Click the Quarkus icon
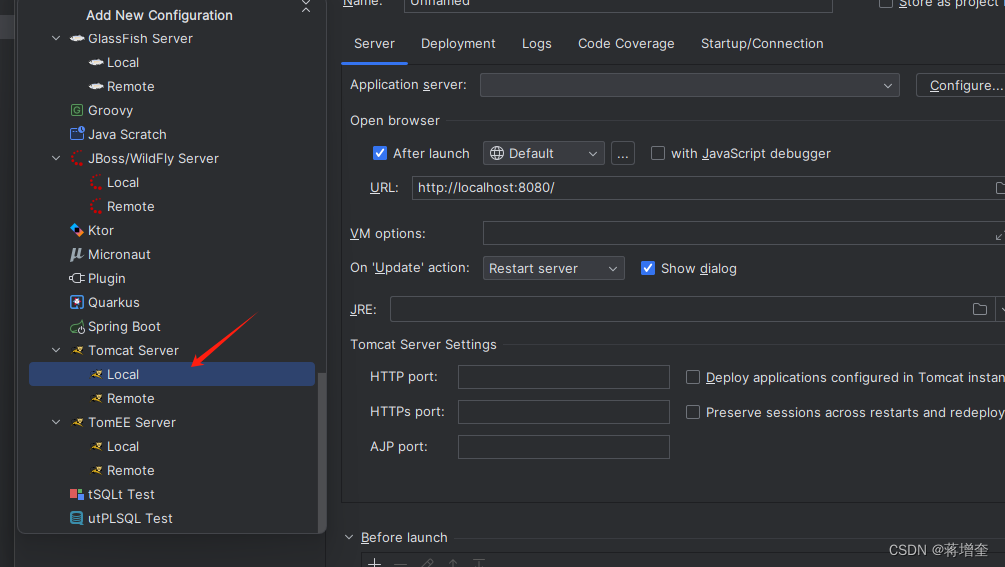Viewport: 1005px width, 567px height. 77,302
